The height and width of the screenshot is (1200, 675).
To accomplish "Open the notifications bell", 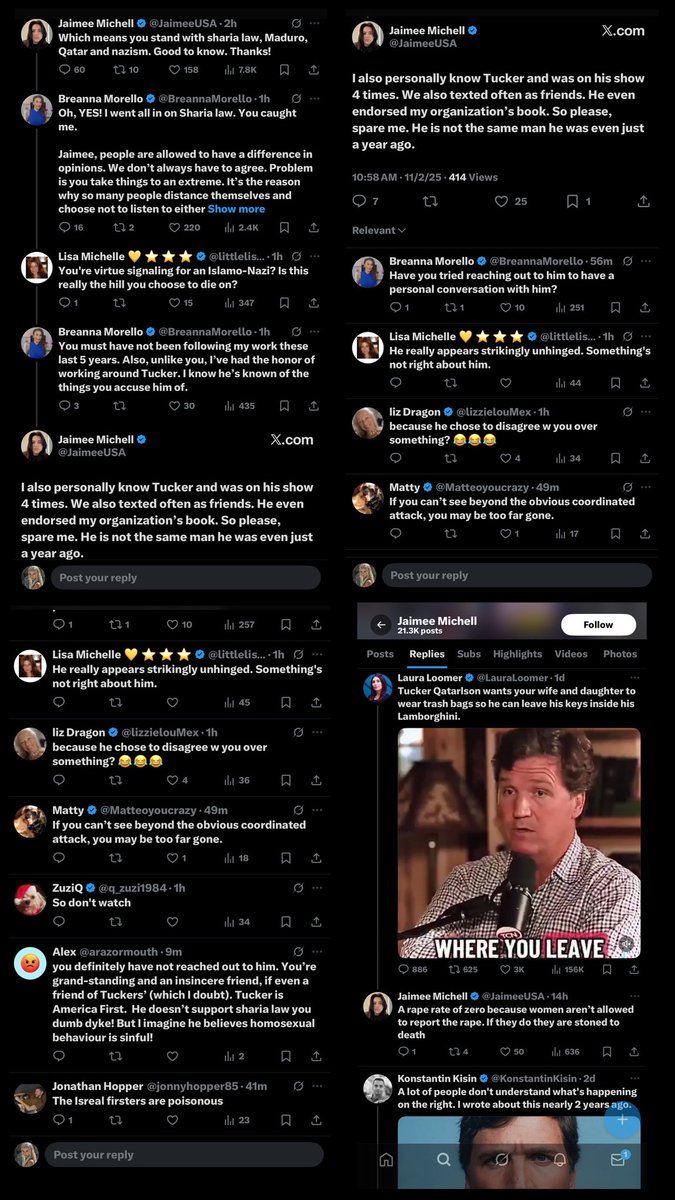I will point(561,1160).
